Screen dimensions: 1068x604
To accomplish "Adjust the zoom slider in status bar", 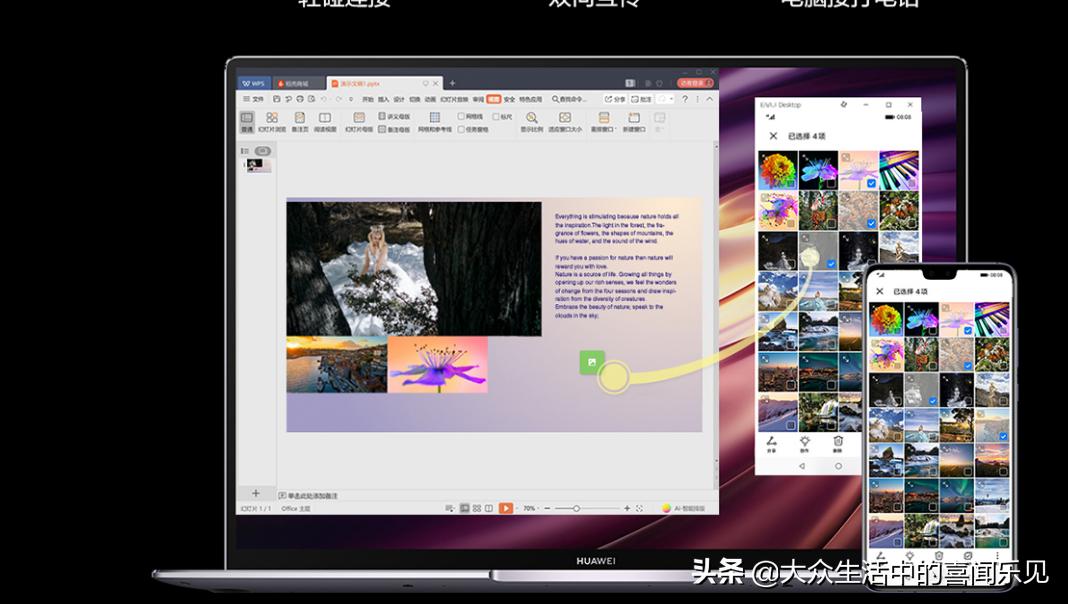I will pyautogui.click(x=575, y=508).
